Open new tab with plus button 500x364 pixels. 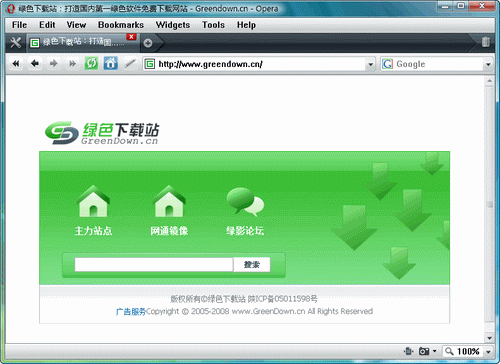pos(148,43)
